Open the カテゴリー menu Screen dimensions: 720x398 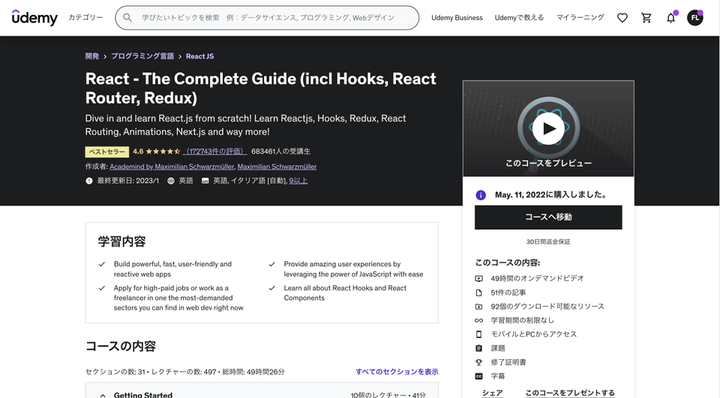pyautogui.click(x=85, y=17)
